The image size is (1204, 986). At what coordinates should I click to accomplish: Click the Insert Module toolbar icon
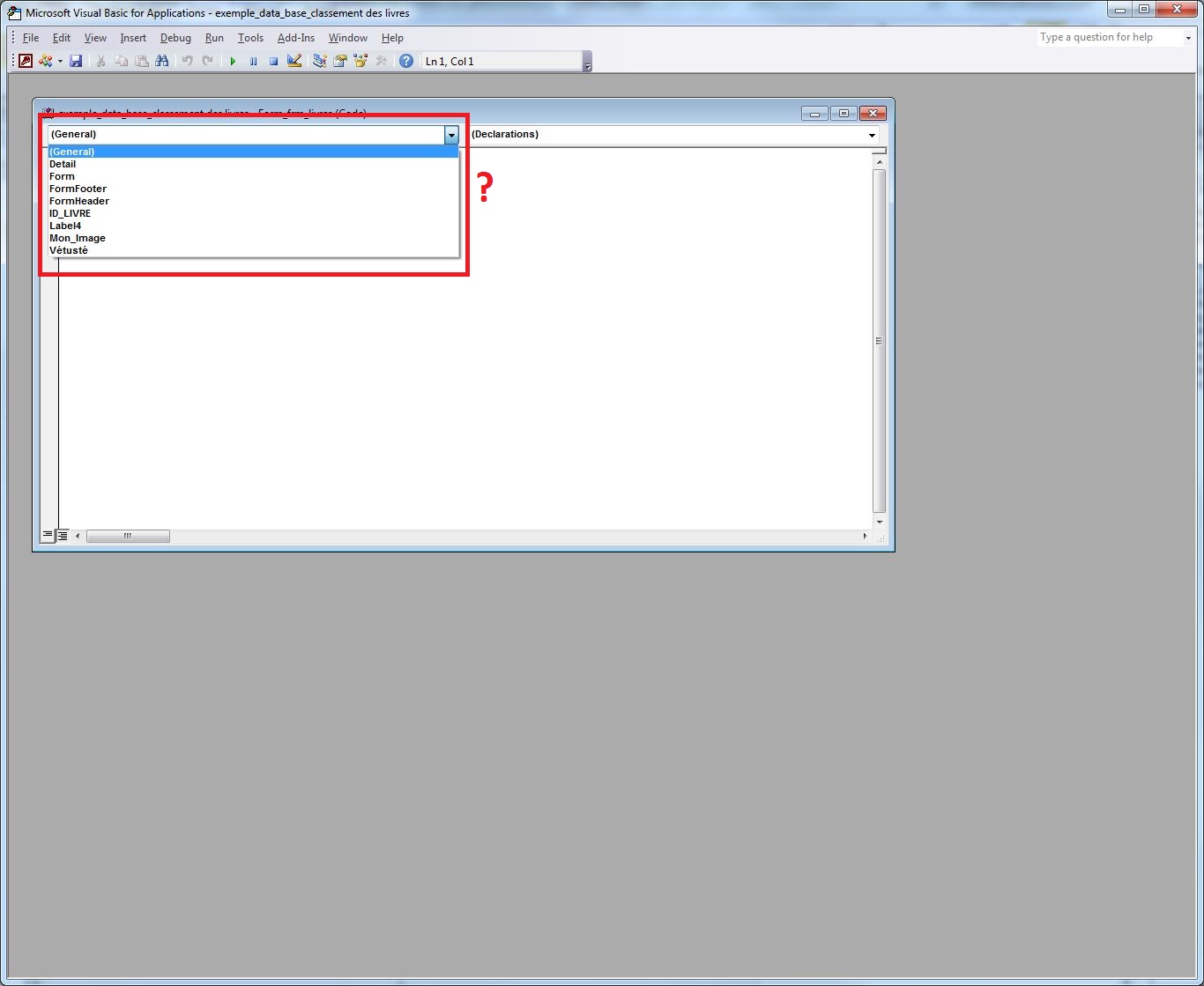(45, 61)
